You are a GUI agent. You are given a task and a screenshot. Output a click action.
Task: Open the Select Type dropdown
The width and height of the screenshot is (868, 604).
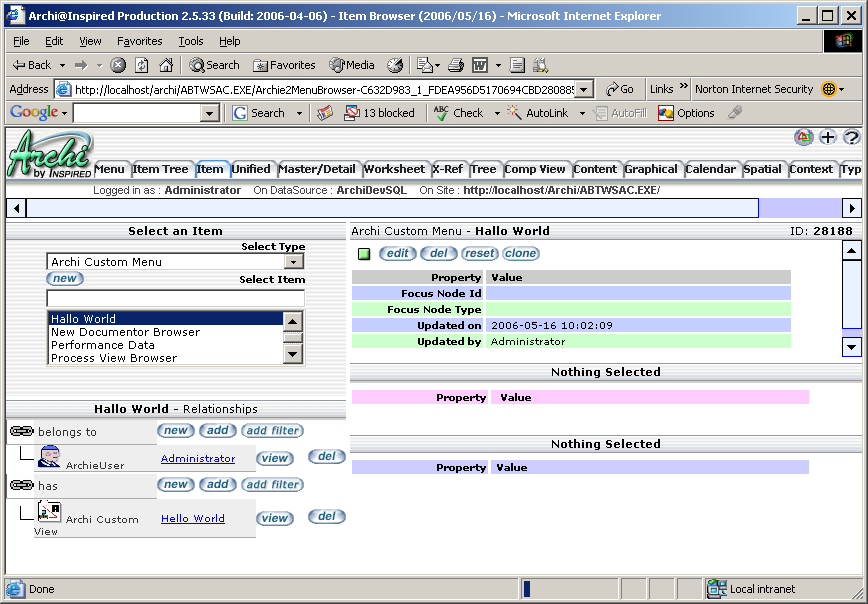294,262
